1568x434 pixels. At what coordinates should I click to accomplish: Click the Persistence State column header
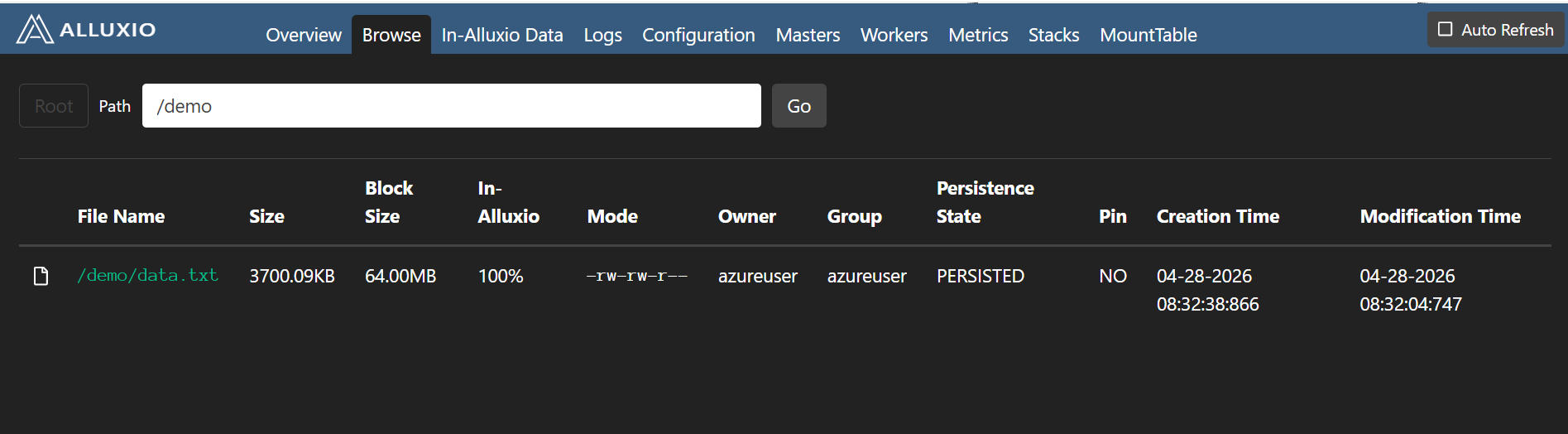tap(985, 202)
